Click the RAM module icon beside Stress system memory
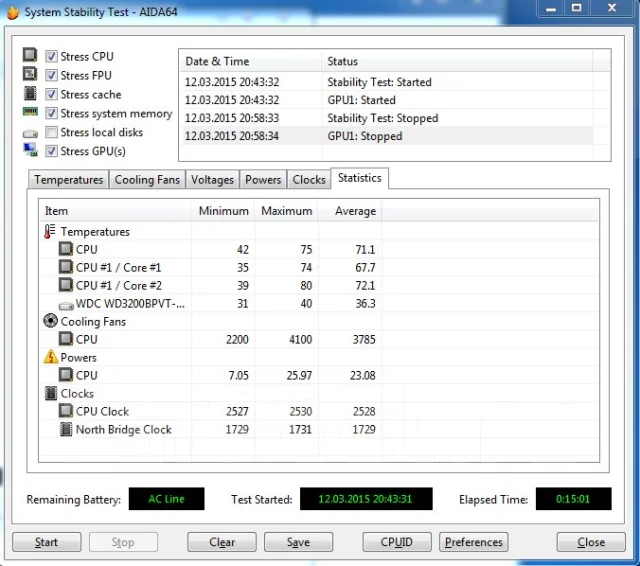This screenshot has width=640, height=566. (x=30, y=111)
